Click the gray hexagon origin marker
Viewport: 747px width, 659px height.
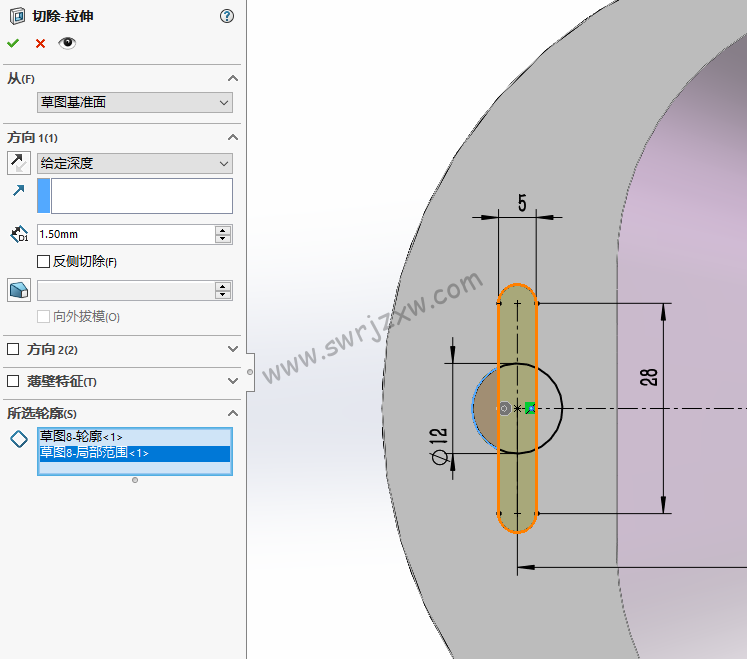505,408
